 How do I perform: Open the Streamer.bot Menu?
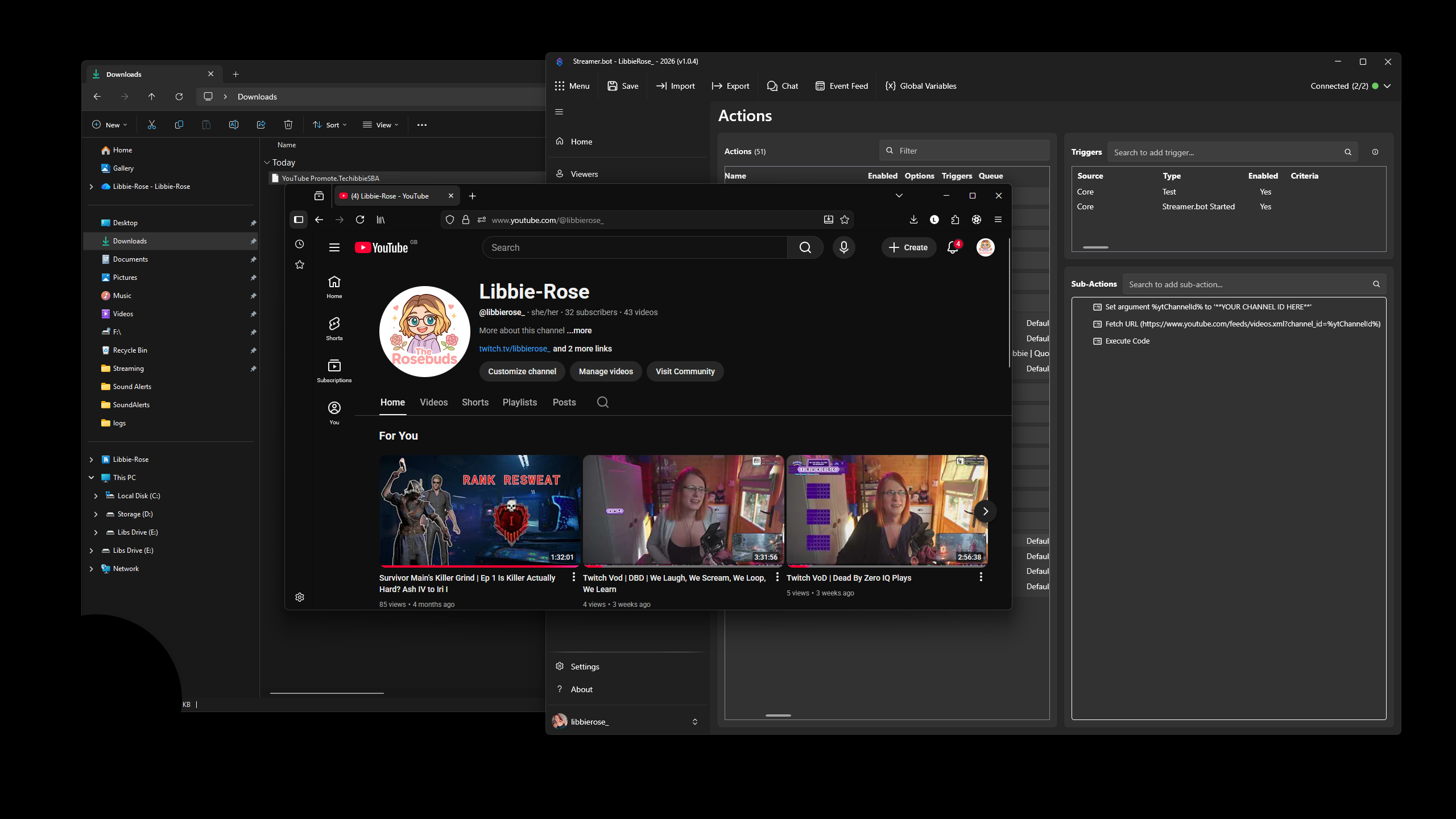[572, 86]
